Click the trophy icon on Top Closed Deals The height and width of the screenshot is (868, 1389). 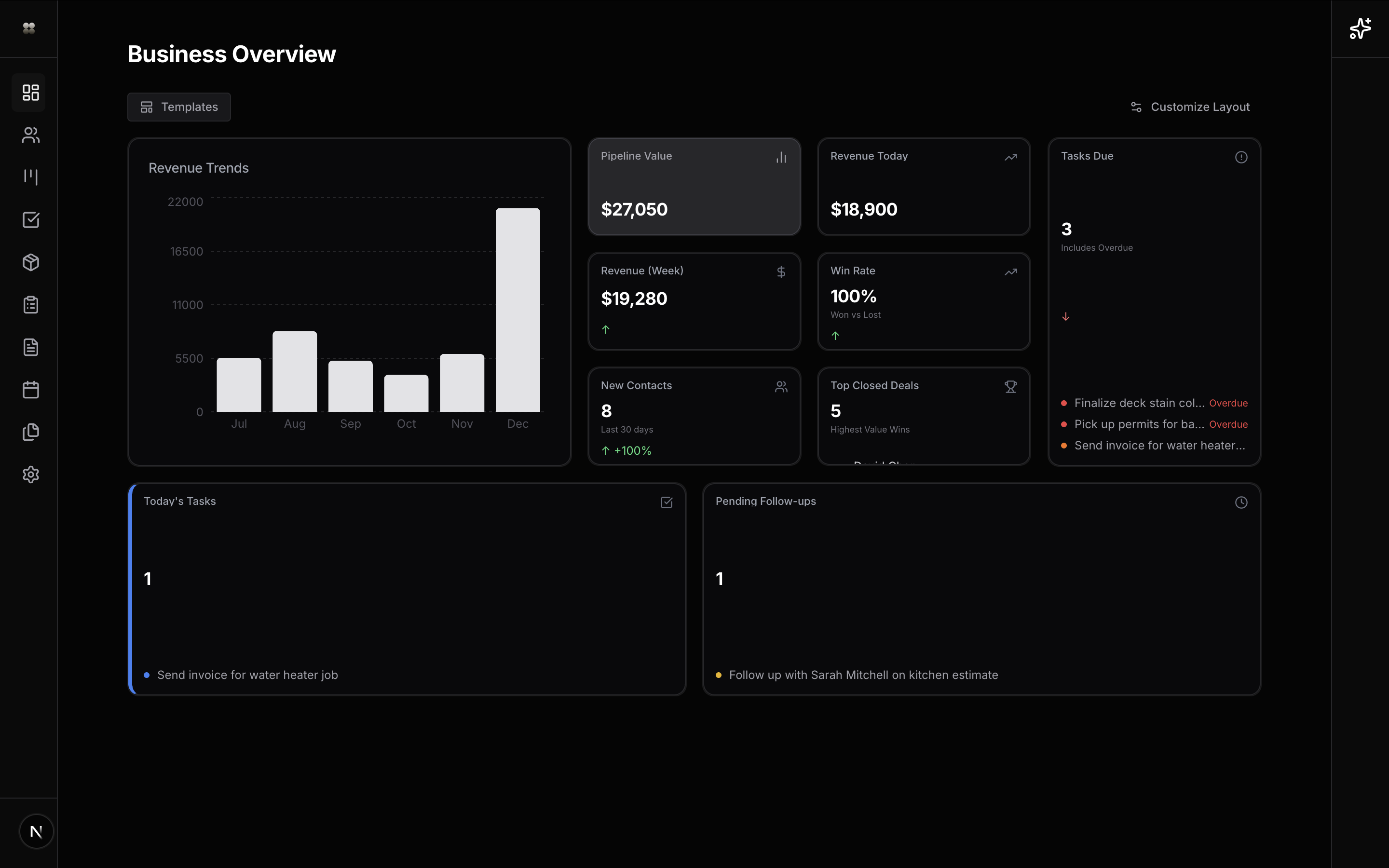1010,386
